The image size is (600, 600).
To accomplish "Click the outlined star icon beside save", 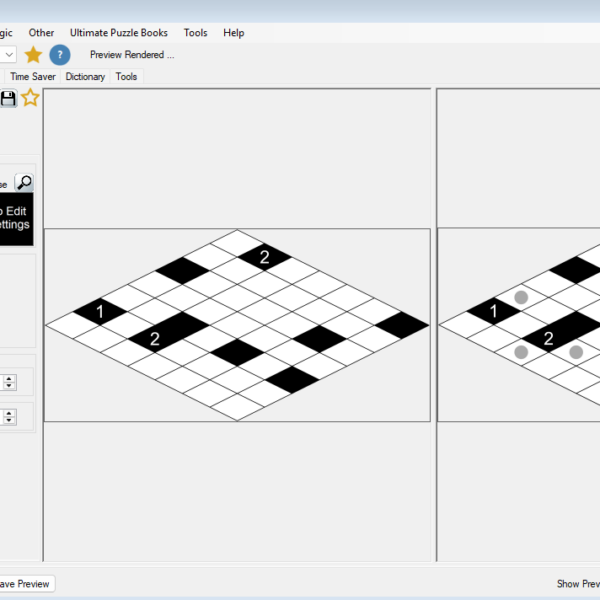I will [30, 98].
